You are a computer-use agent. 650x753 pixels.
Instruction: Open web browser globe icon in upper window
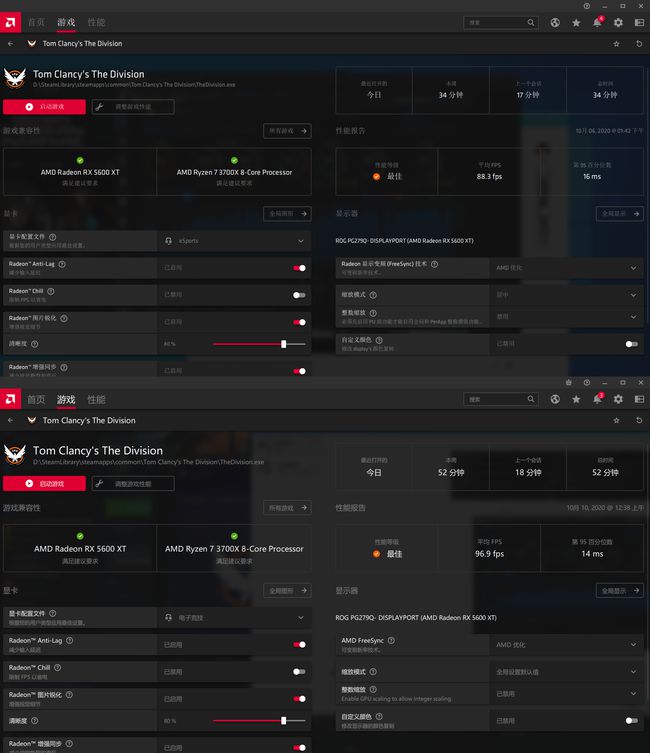(x=555, y=23)
